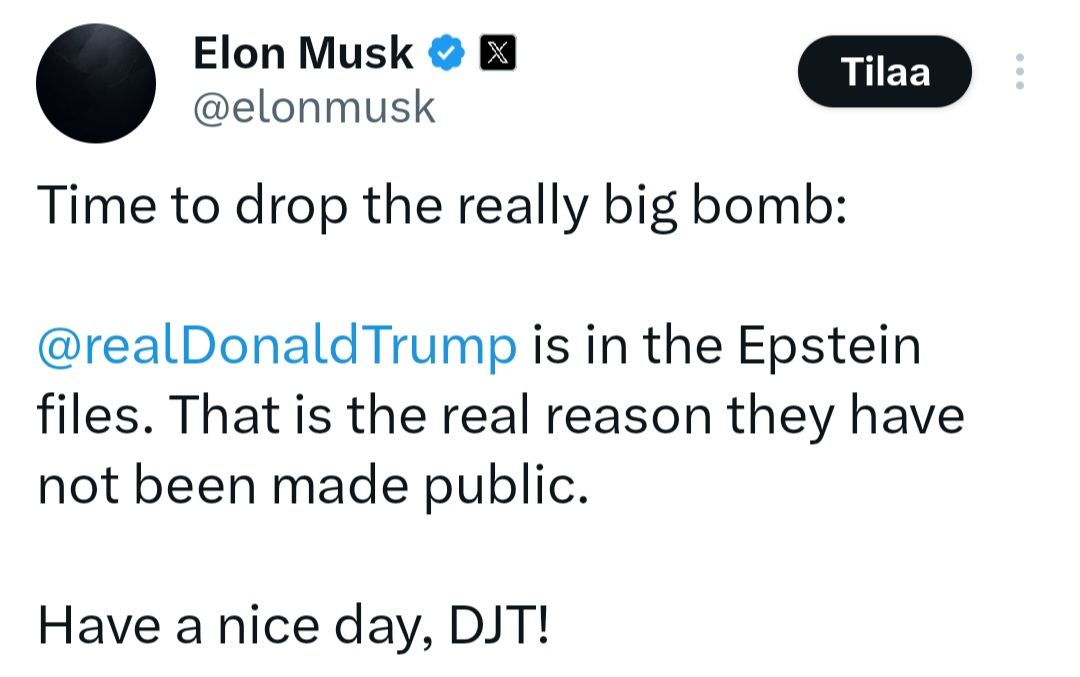The image size is (1080, 677).
Task: Click the 'Have a nice day, DJT!' line
Action: 293,625
